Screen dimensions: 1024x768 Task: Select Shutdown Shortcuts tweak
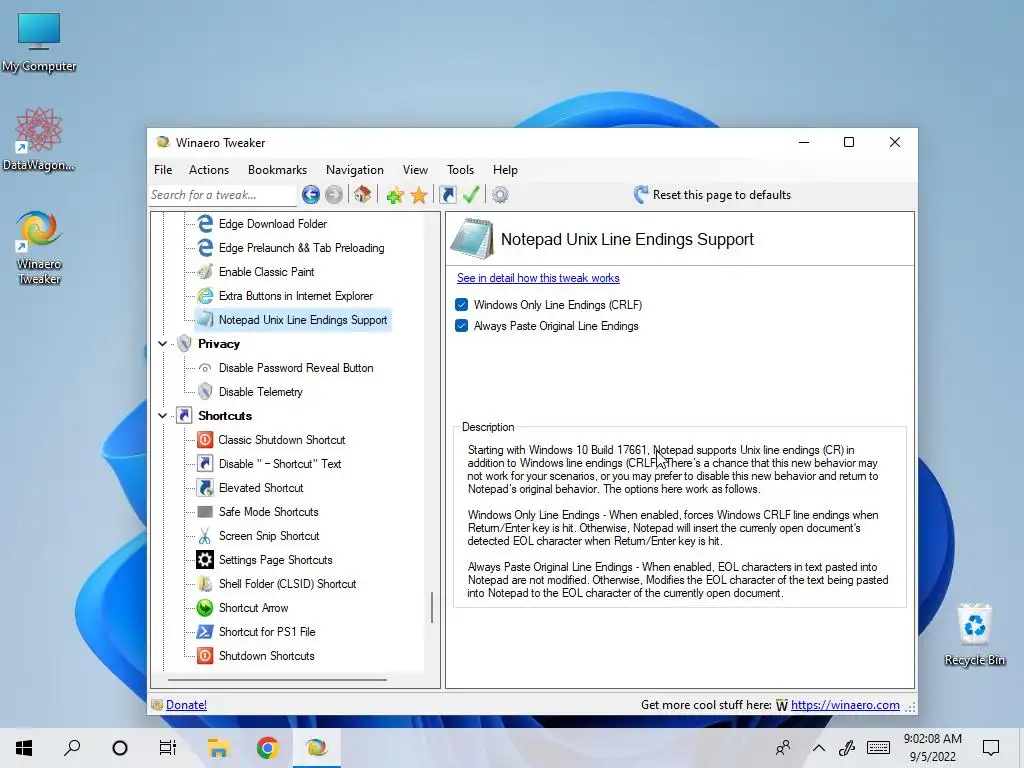click(x=266, y=656)
